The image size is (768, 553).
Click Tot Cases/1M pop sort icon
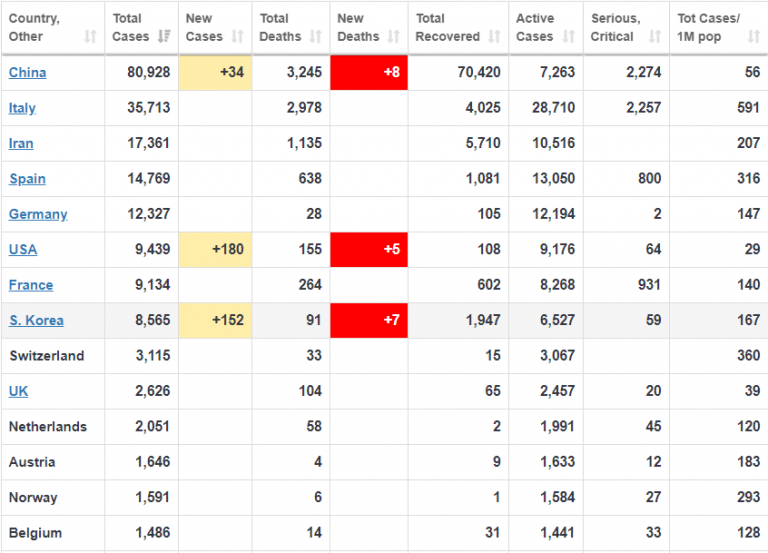[753, 37]
